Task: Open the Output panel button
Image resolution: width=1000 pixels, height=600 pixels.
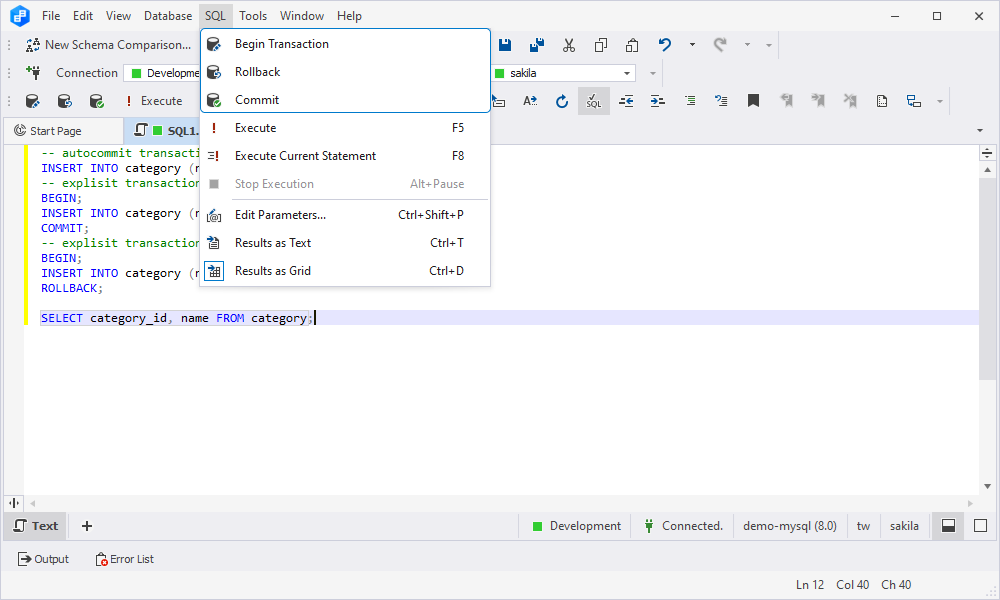Action: coord(43,559)
